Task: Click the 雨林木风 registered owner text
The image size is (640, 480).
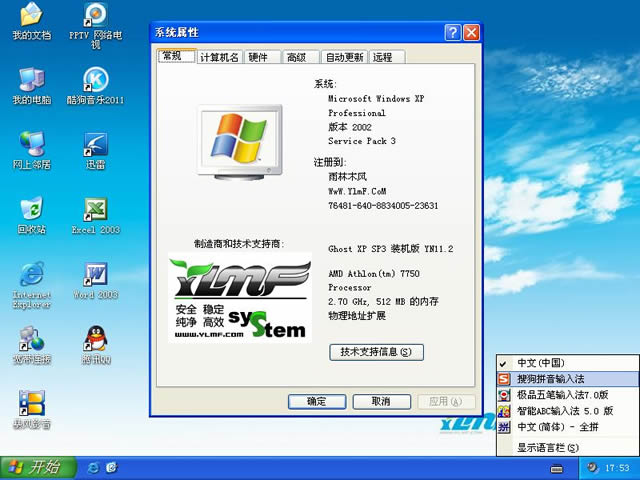Action: tap(347, 176)
